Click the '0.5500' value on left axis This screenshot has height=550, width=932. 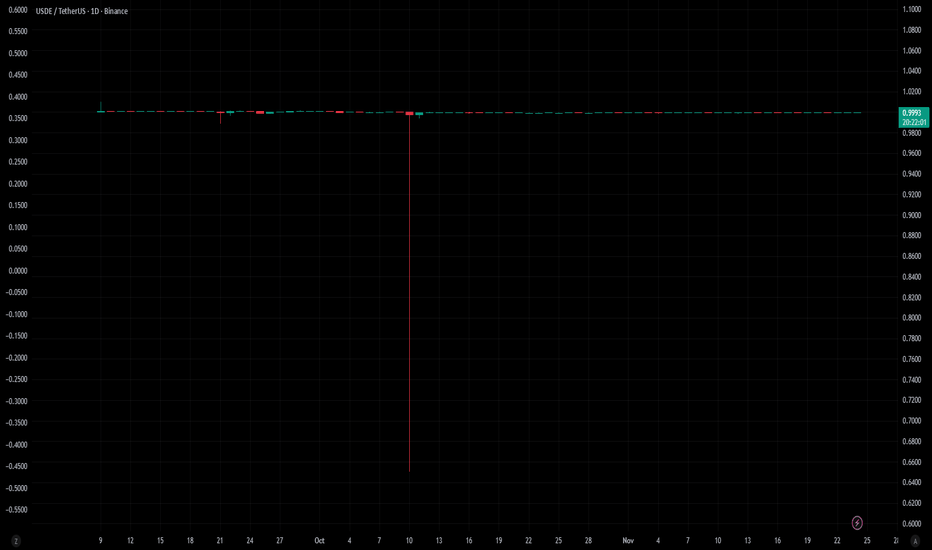[x=18, y=32]
